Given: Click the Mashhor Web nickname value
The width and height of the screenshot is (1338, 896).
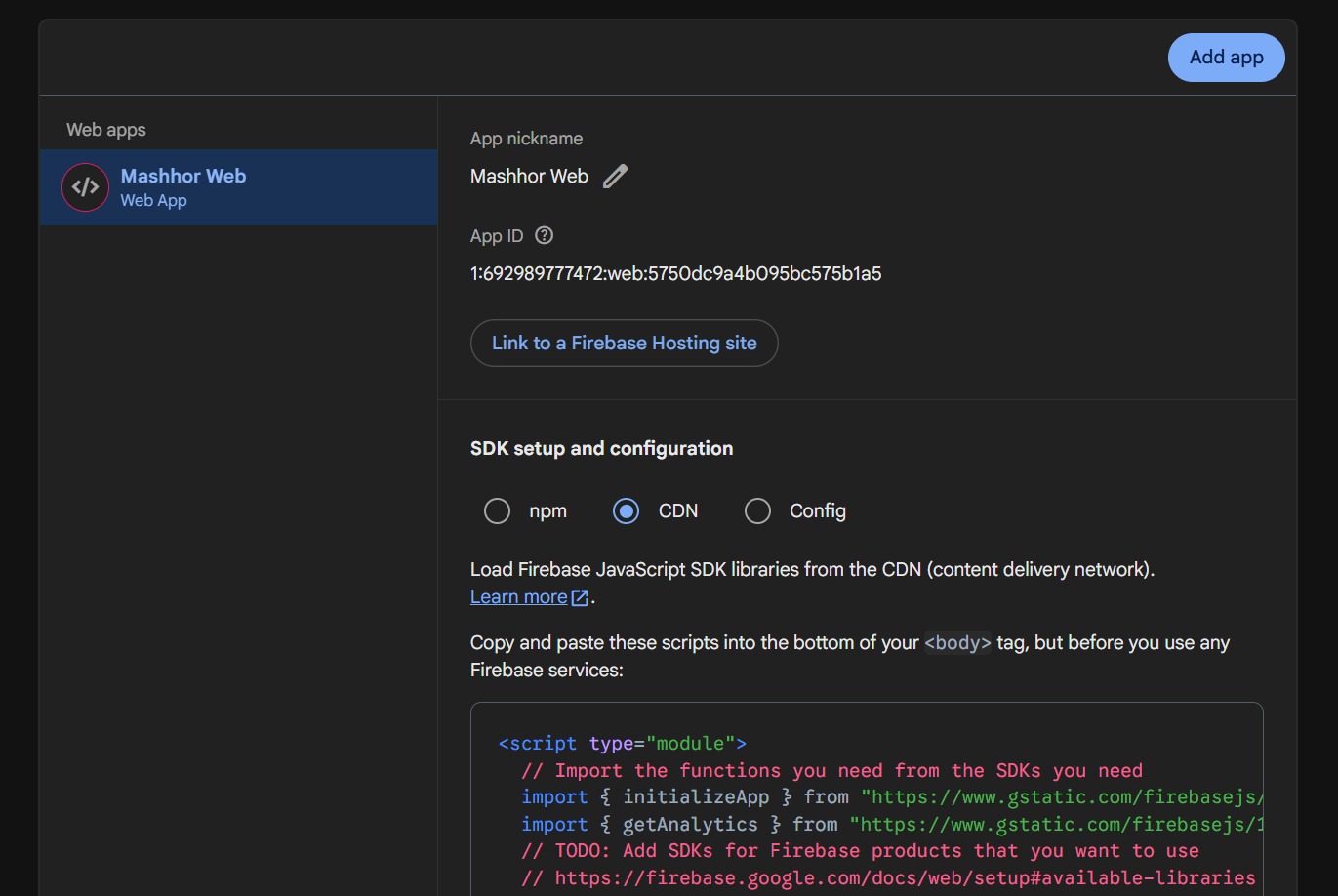Looking at the screenshot, I should coord(530,177).
